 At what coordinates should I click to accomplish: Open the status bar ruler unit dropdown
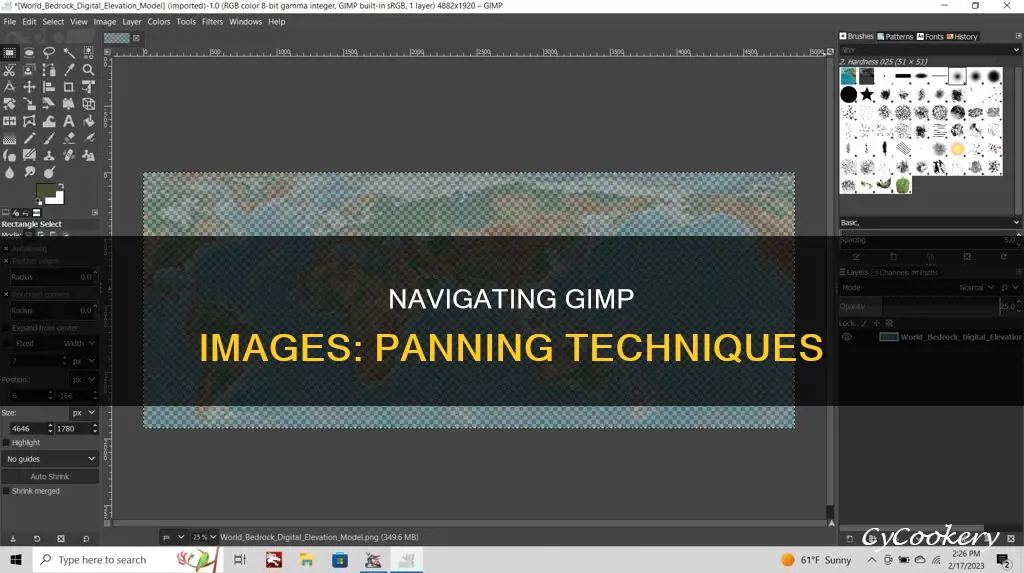(x=173, y=537)
